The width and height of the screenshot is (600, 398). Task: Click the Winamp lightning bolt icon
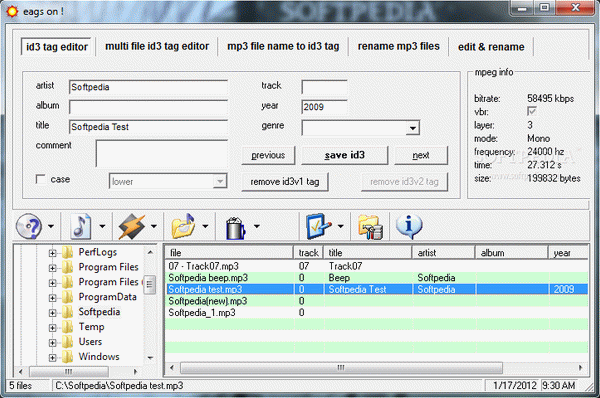(x=132, y=227)
